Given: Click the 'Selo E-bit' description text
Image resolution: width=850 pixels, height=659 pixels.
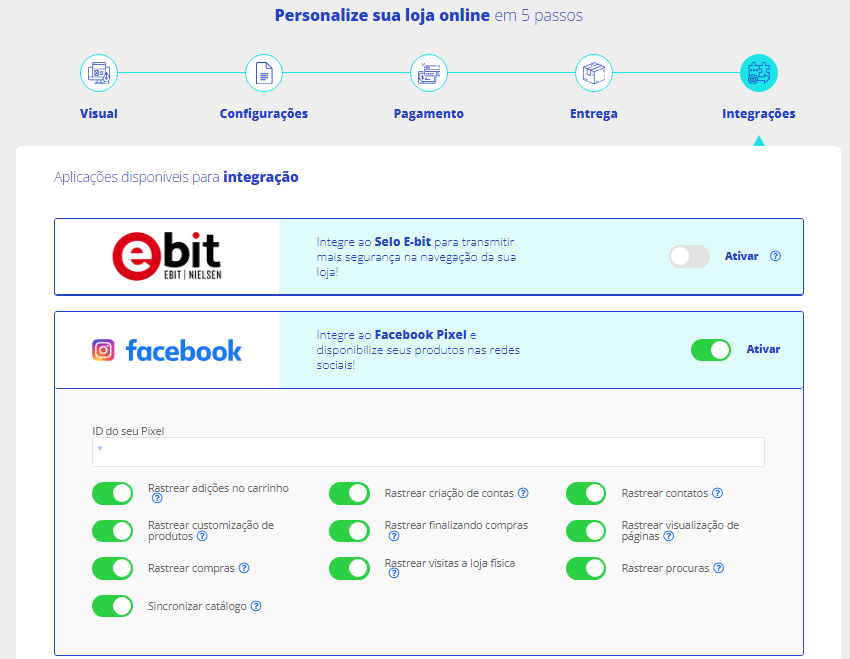Looking at the screenshot, I should (x=403, y=242).
